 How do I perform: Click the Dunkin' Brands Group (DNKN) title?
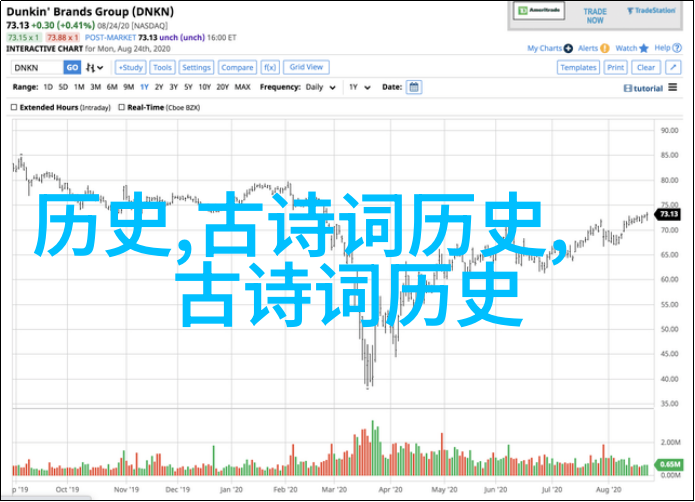[x=90, y=12]
